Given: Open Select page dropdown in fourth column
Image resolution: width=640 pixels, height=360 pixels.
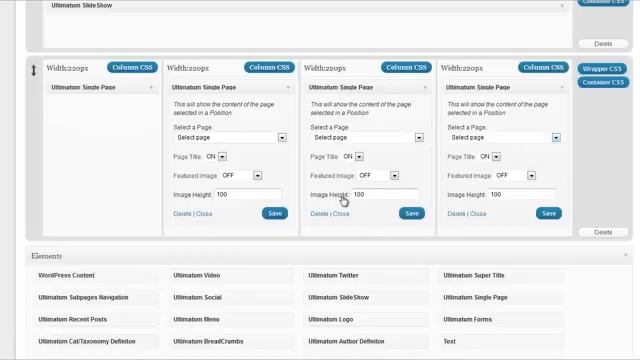Looking at the screenshot, I should click(x=504, y=138).
